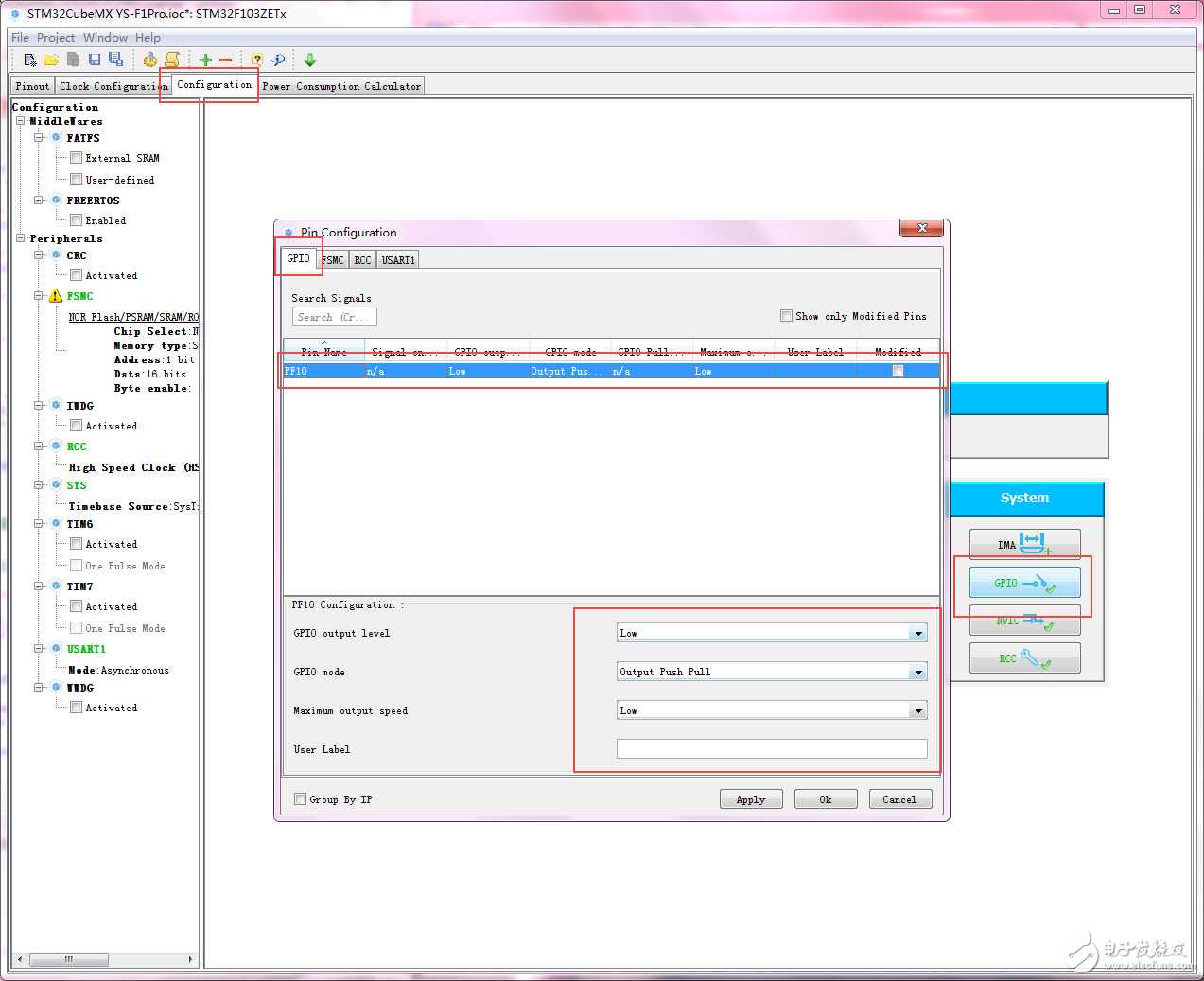Tick the IWDG Activated checkbox
Image resolution: width=1204 pixels, height=981 pixels.
(x=77, y=426)
